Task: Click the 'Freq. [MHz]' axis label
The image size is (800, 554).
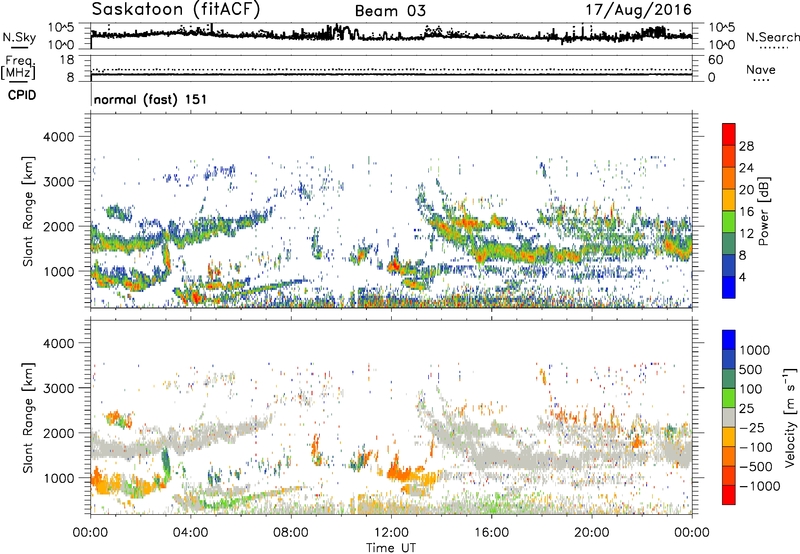Action: (18, 68)
